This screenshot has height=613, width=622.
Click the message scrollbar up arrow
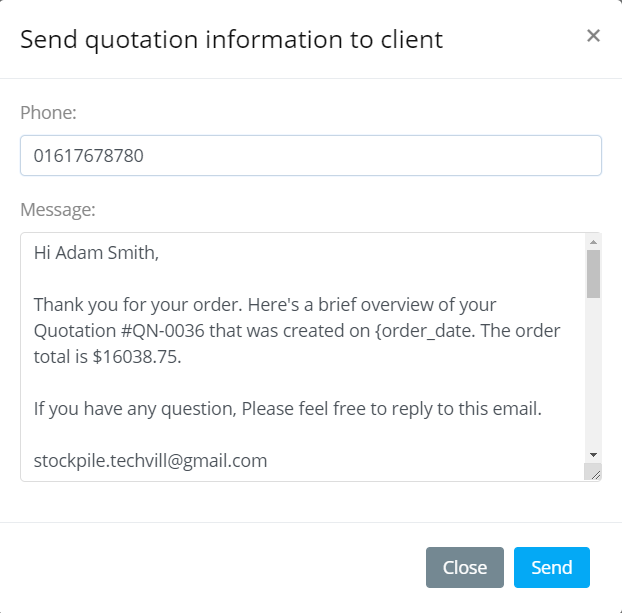(x=593, y=242)
